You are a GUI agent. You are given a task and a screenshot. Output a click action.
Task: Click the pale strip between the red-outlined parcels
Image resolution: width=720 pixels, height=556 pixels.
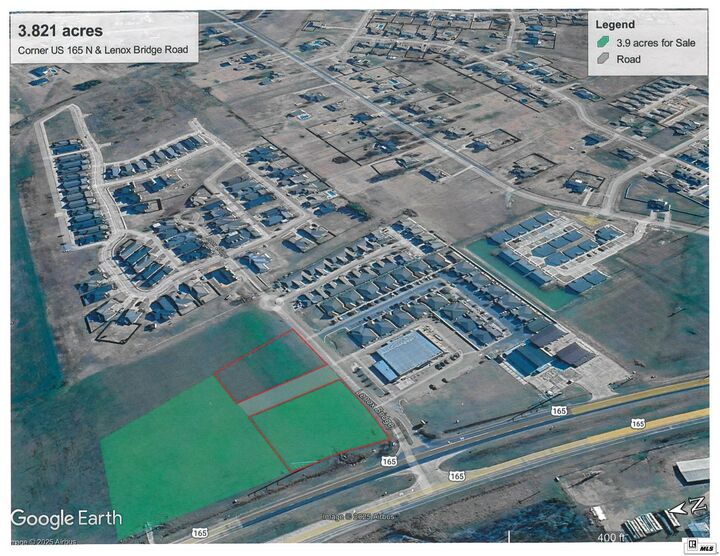tap(288, 390)
